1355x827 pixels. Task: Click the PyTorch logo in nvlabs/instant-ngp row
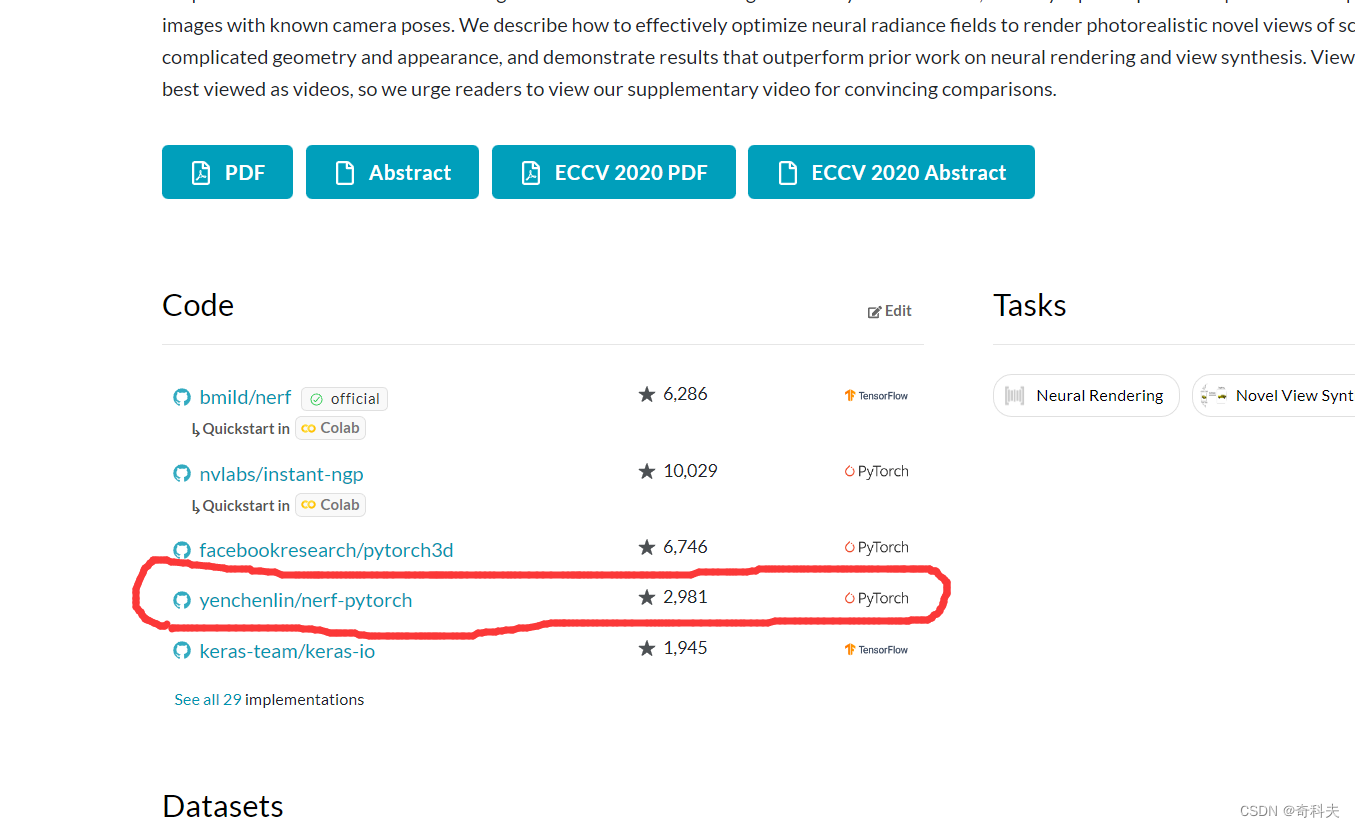[x=876, y=471]
